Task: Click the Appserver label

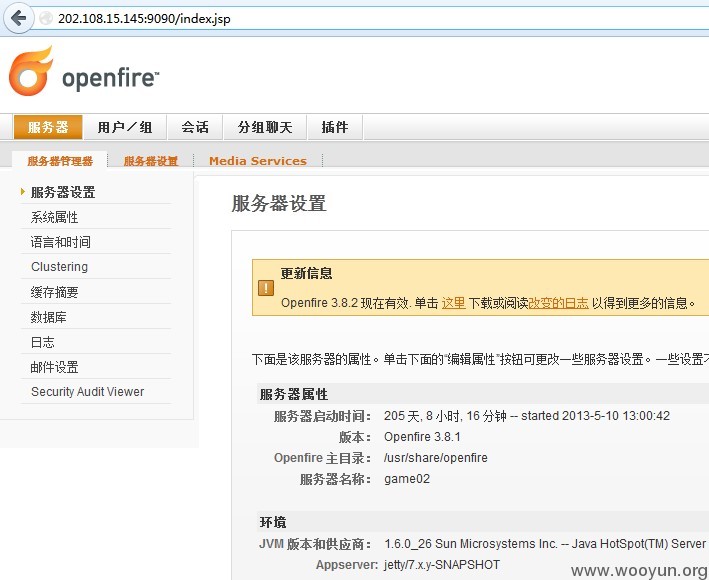Action: tap(347, 565)
